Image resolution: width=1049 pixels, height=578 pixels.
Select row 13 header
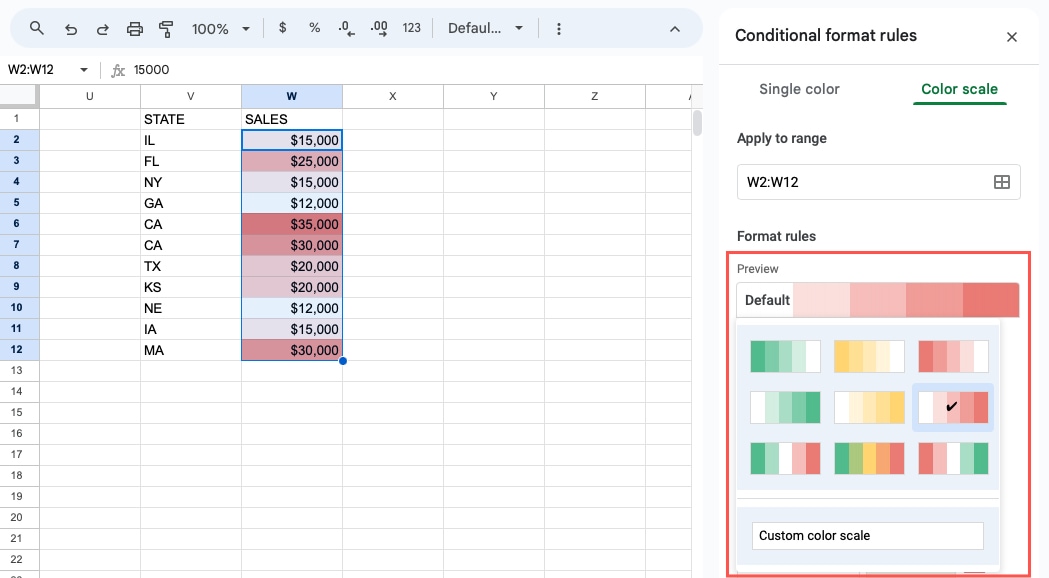click(x=17, y=371)
